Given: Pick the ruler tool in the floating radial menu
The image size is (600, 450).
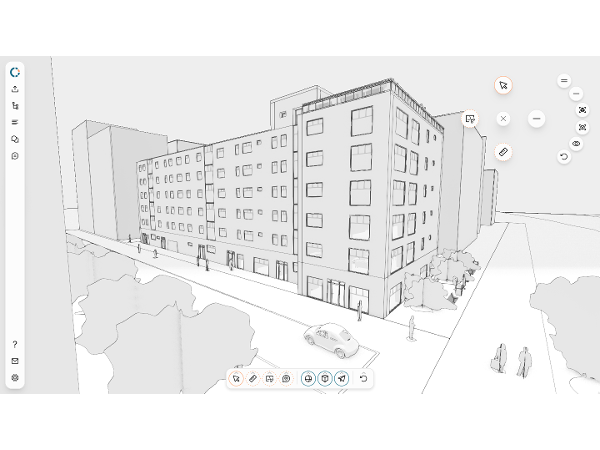Looking at the screenshot, I should (503, 152).
